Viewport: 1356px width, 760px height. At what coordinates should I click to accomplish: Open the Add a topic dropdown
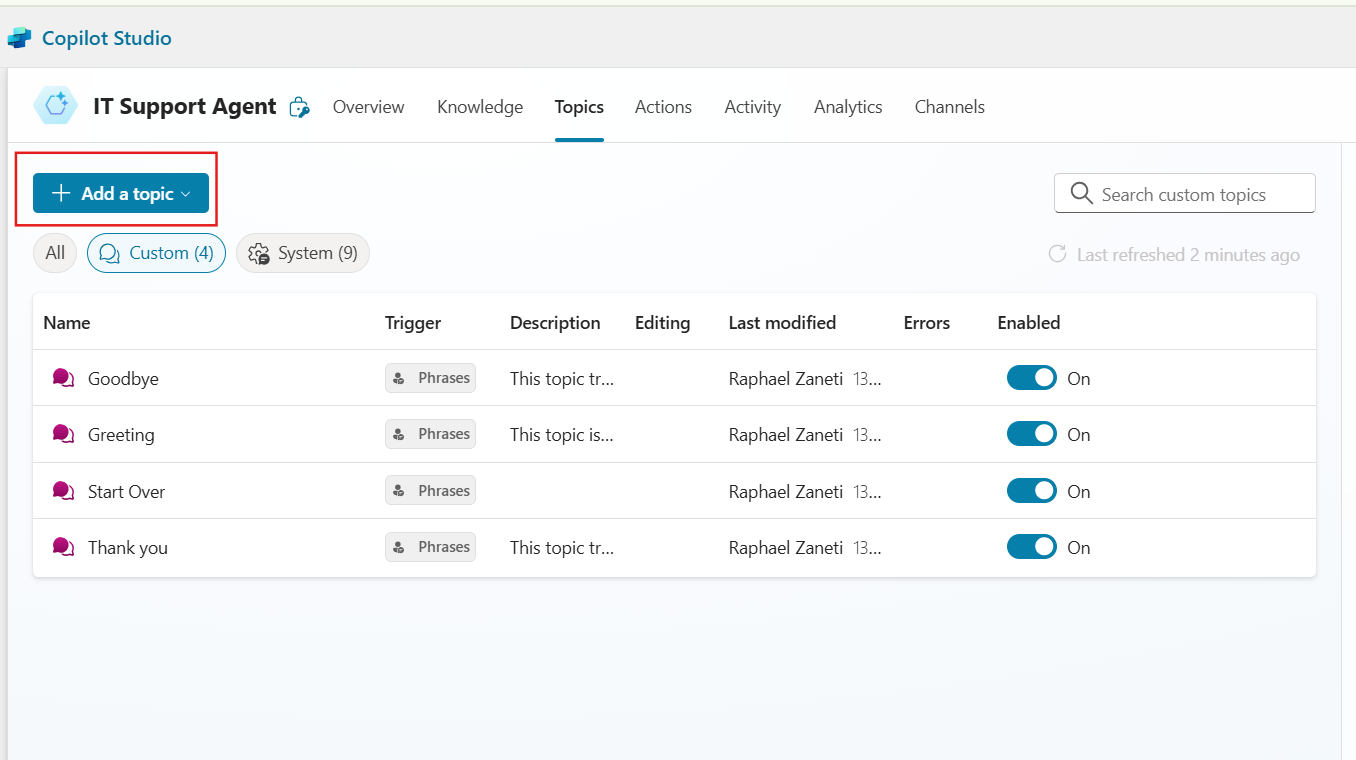121,193
